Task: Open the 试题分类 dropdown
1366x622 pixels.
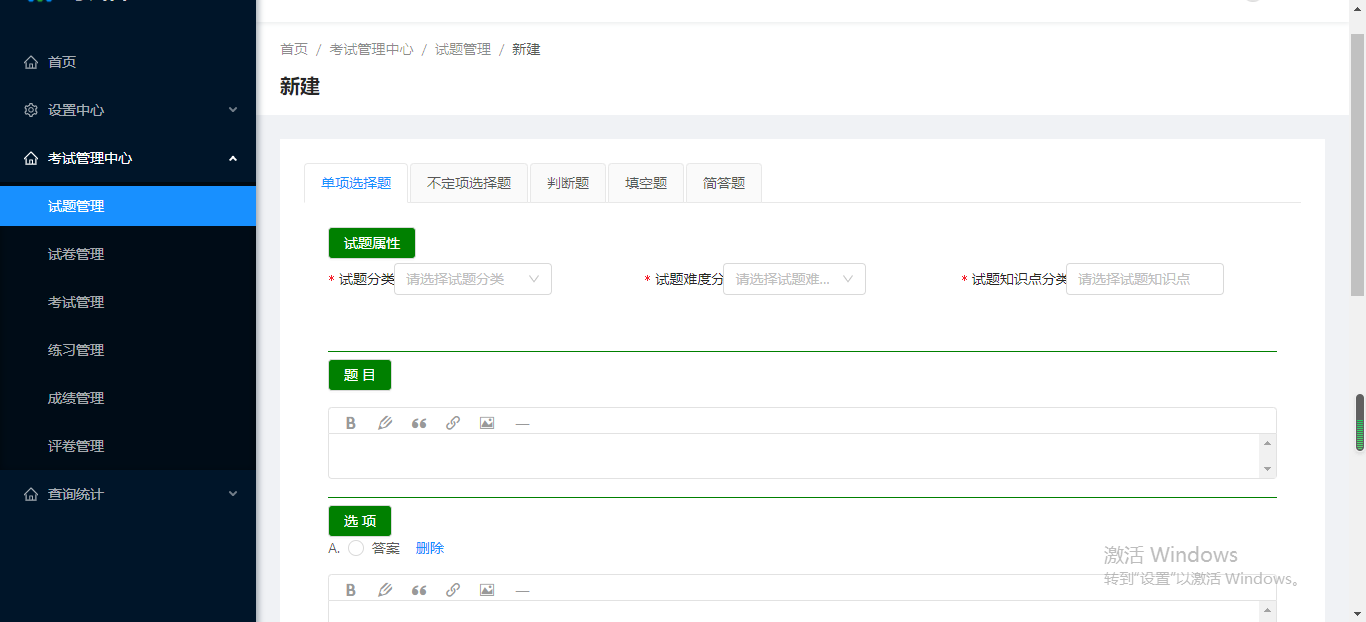Action: pos(473,279)
